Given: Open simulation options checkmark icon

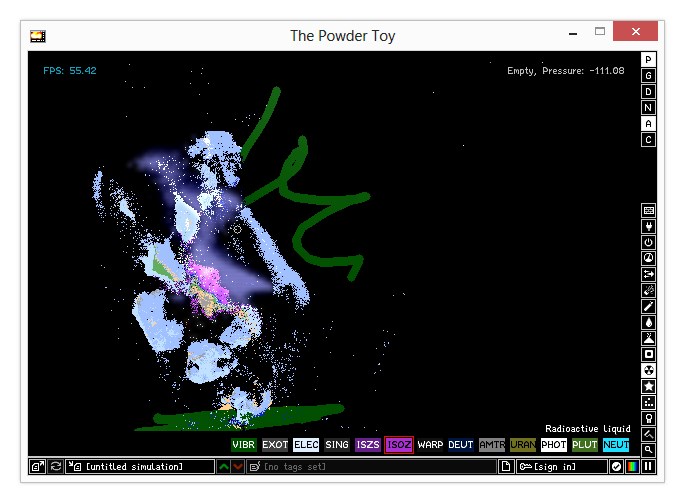Looking at the screenshot, I should click(616, 467).
